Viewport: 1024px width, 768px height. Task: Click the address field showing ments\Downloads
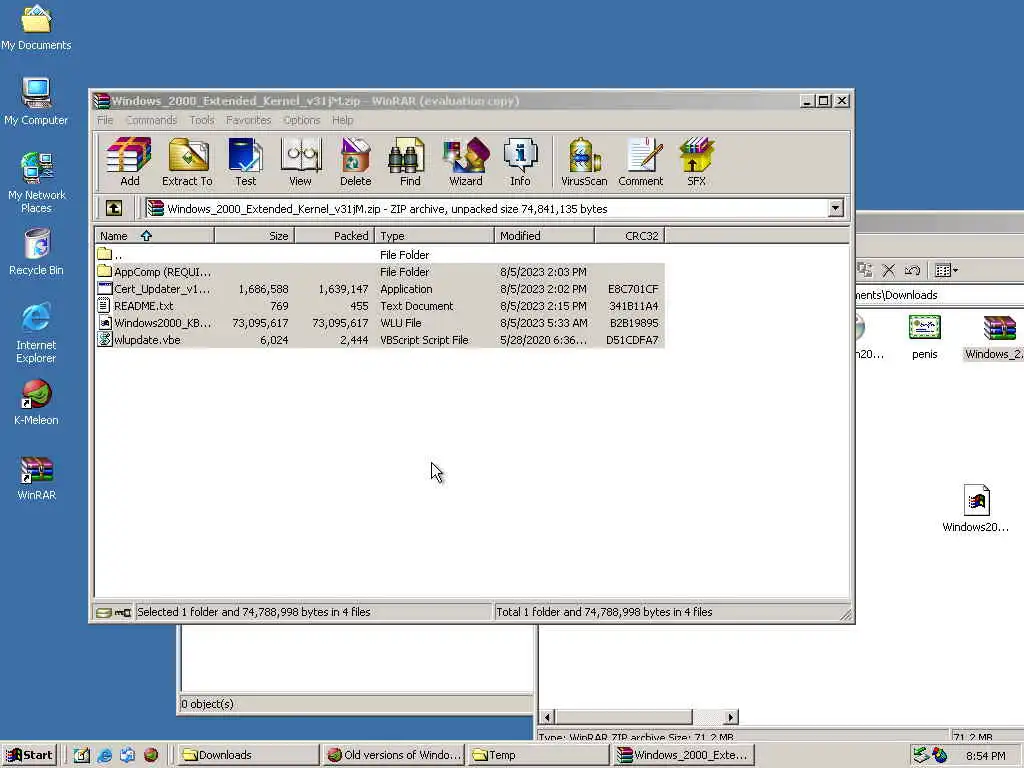(x=940, y=295)
